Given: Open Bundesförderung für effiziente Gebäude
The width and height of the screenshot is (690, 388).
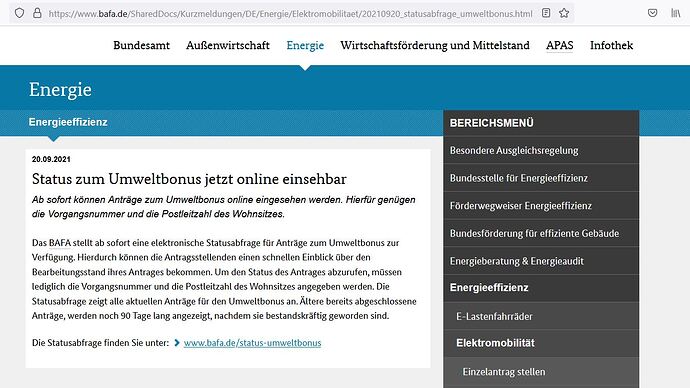Looking at the screenshot, I should click(x=541, y=234).
